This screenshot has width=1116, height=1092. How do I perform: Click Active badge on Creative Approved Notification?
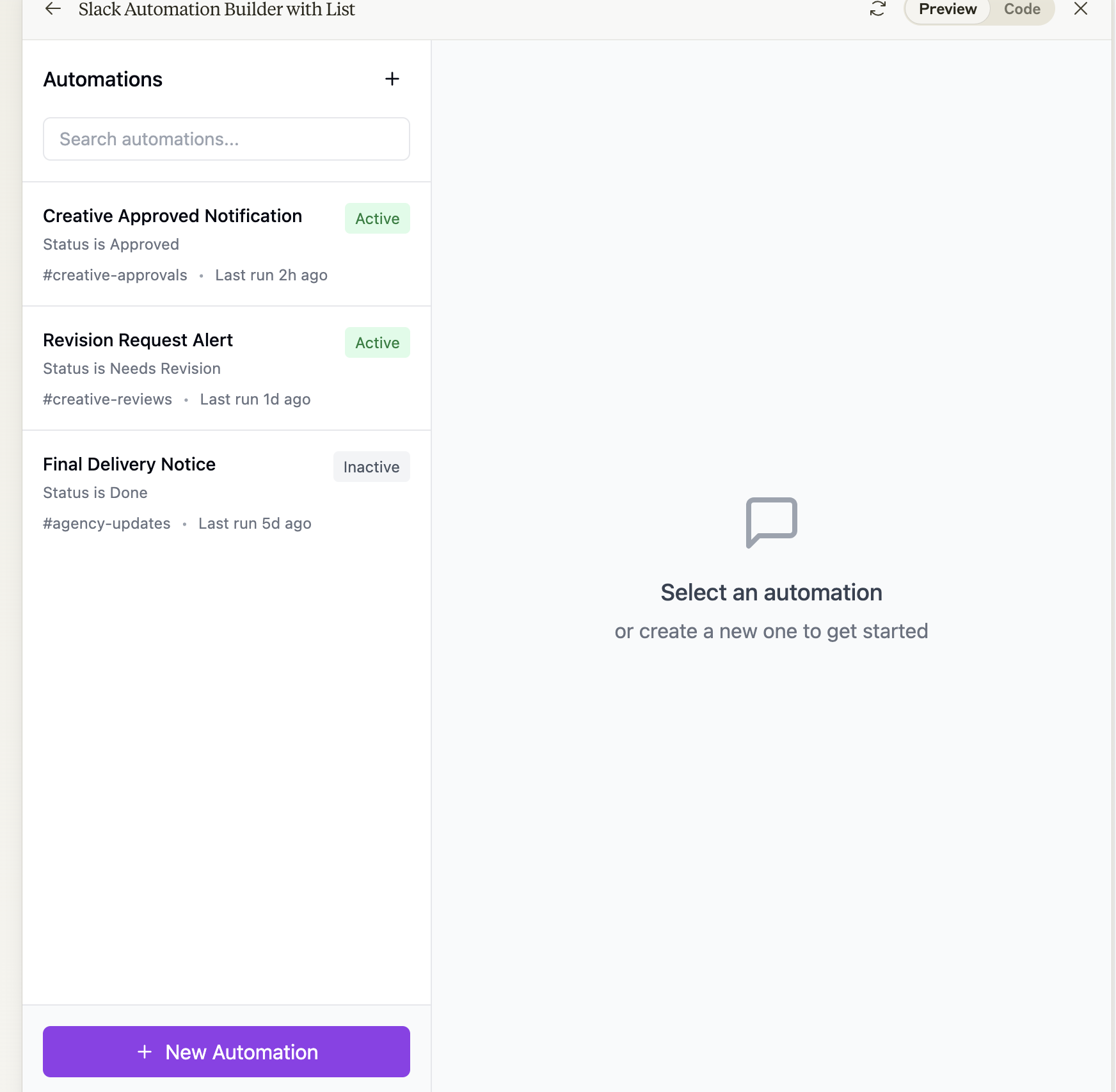click(377, 219)
